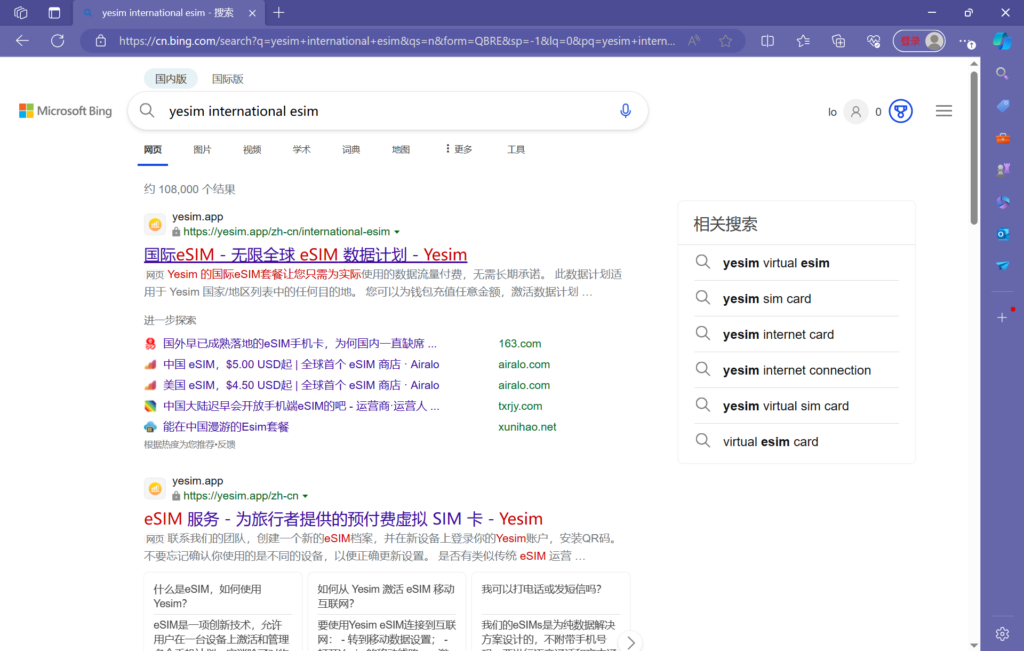Screen dimensions: 1024x651
Task: Open sidebar shopping tag icon
Action: click(1002, 105)
